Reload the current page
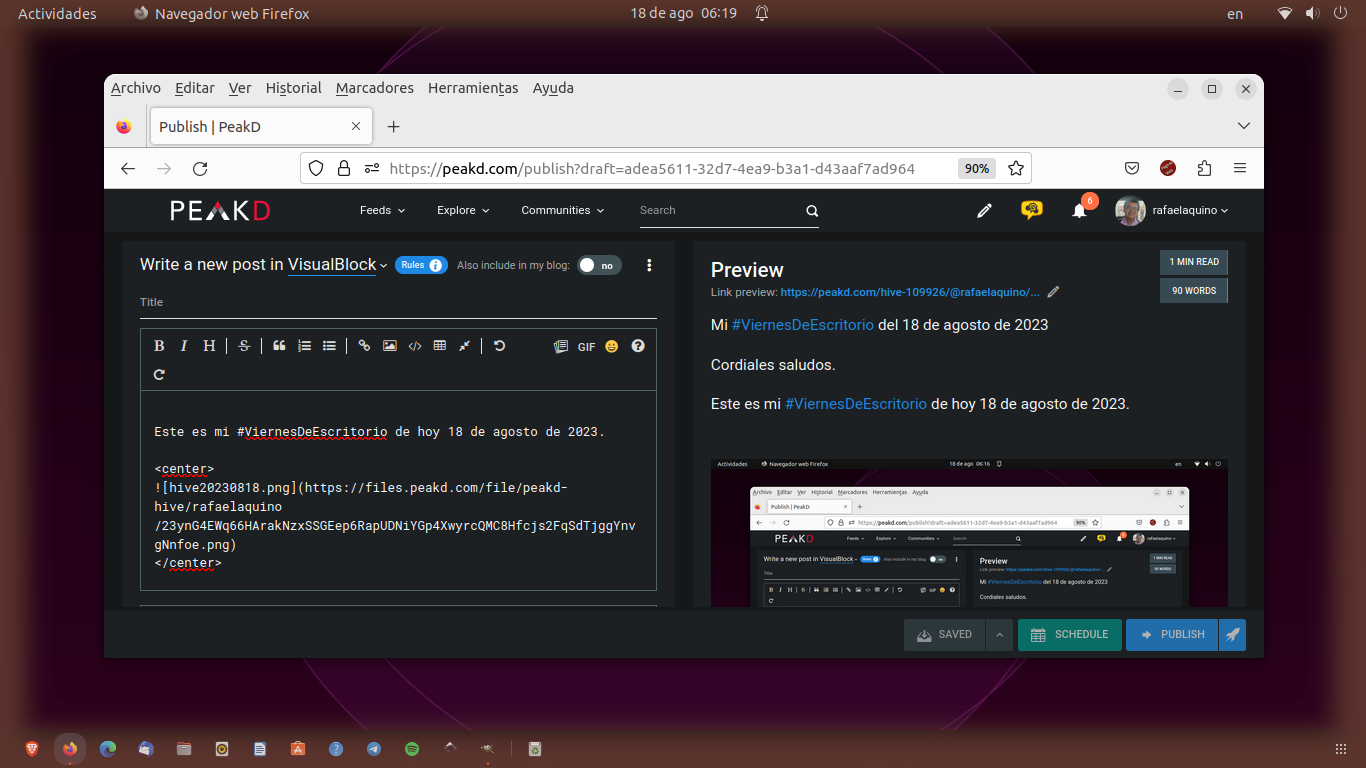 coord(200,168)
